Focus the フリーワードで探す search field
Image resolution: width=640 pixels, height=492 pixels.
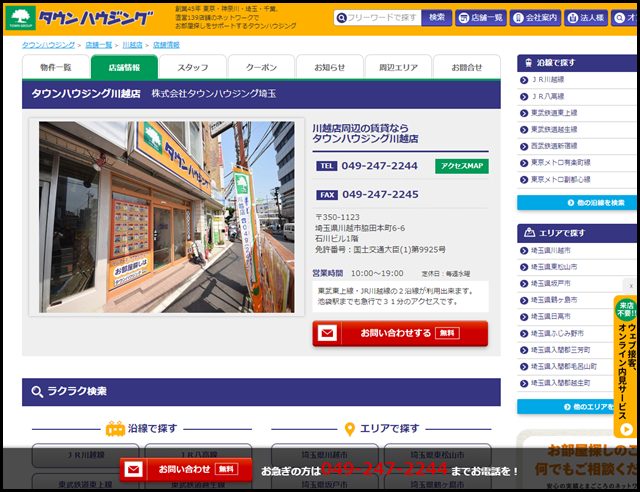(378, 18)
